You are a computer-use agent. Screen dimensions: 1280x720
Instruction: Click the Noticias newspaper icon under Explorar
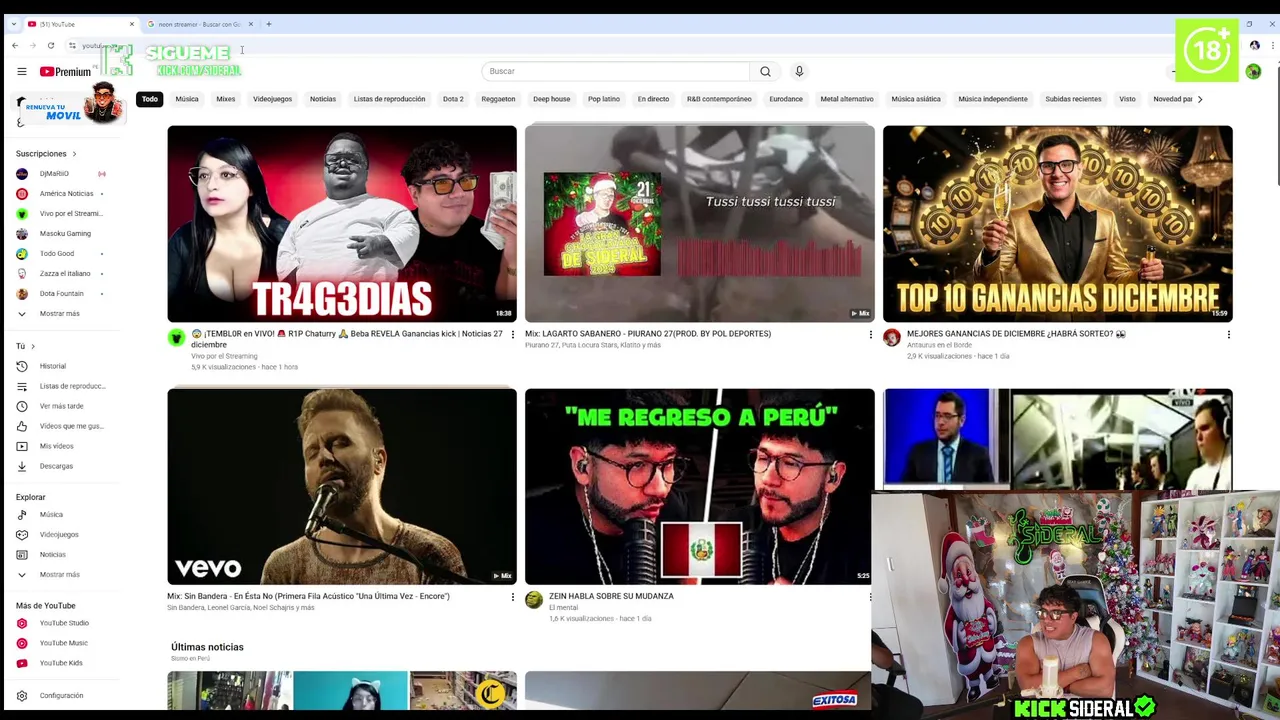pyautogui.click(x=22, y=555)
